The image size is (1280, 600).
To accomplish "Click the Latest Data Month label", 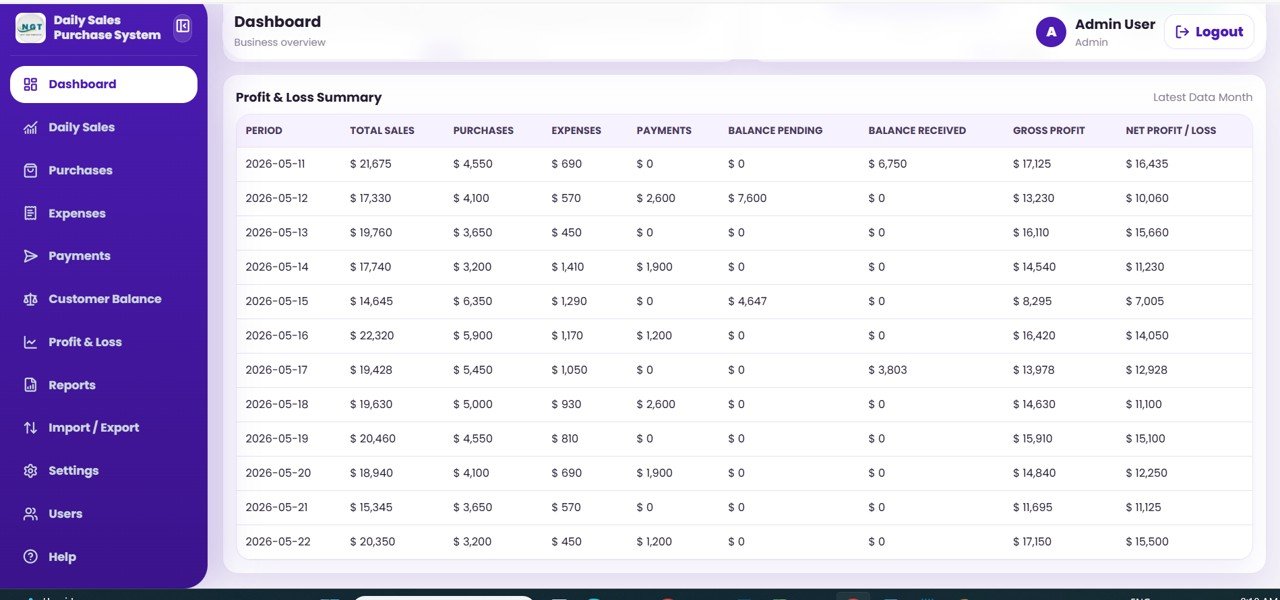I will 1202,98.
